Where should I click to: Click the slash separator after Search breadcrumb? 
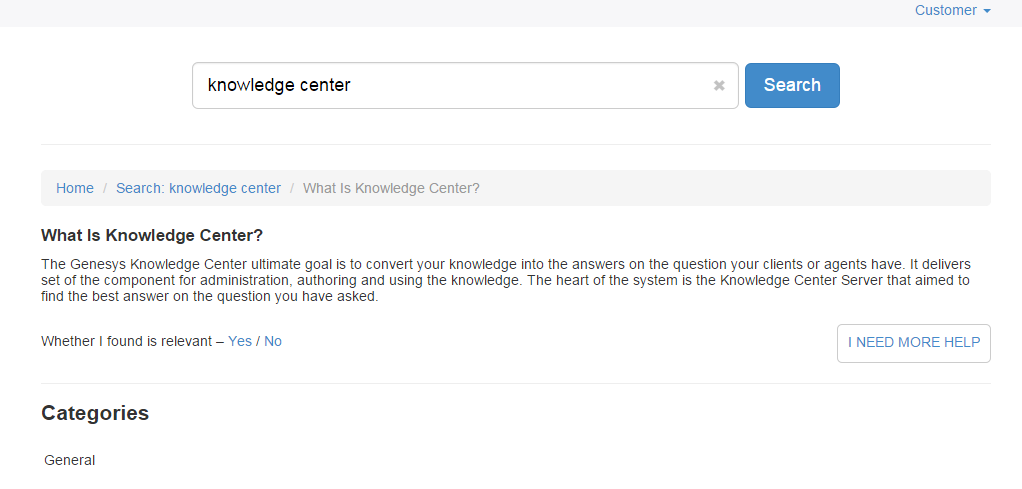[292, 188]
